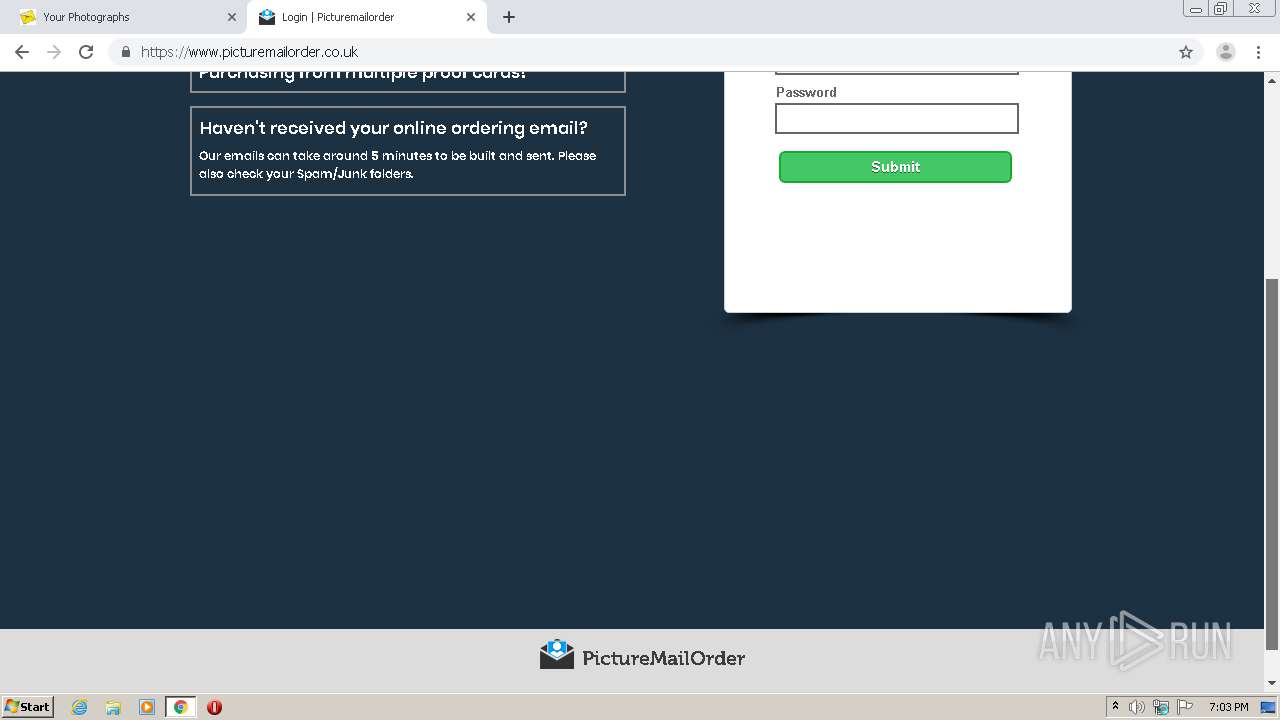
Task: Click the padlock site info icon
Action: click(x=126, y=52)
